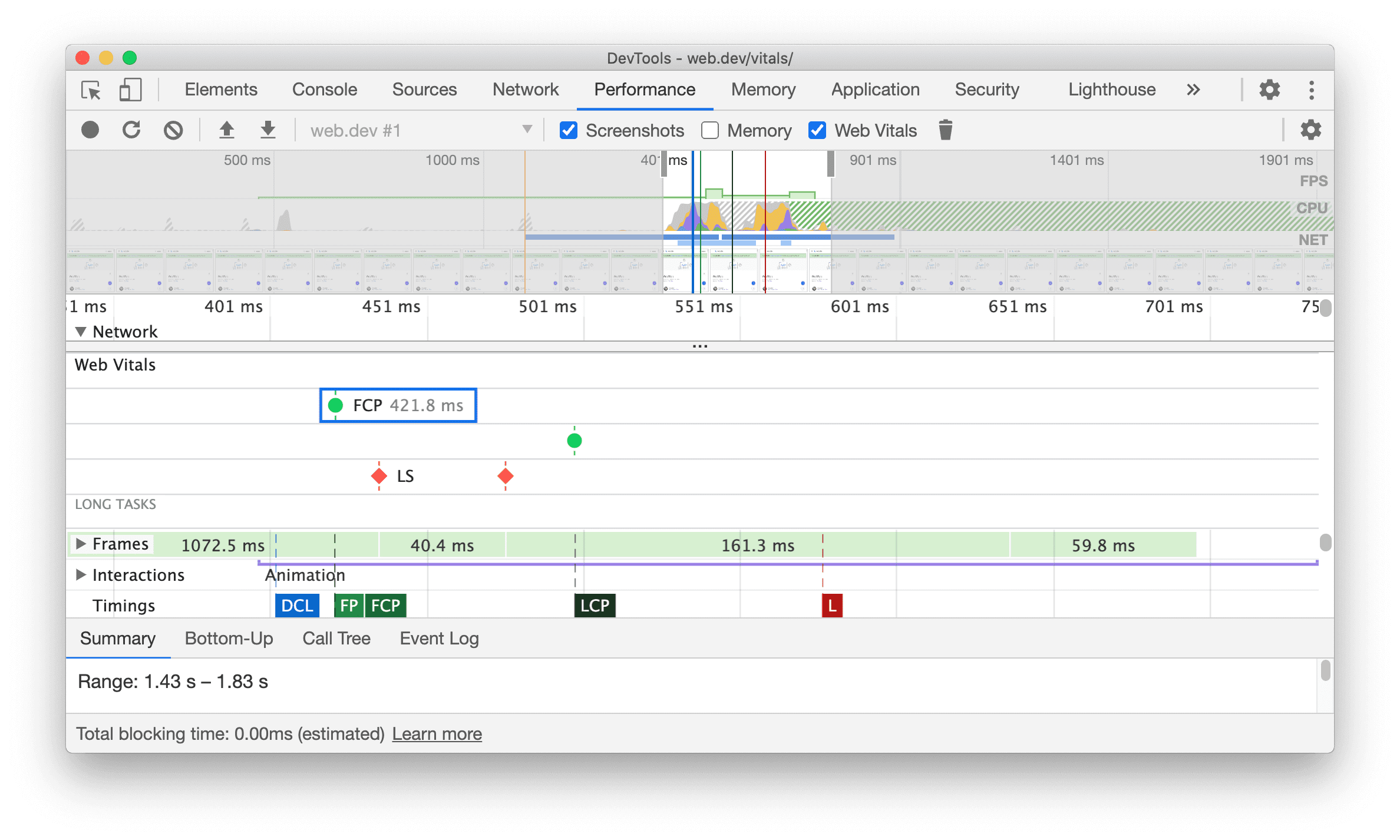Click the reload and profile button
Viewport: 1400px width, 840px height.
coord(132,130)
